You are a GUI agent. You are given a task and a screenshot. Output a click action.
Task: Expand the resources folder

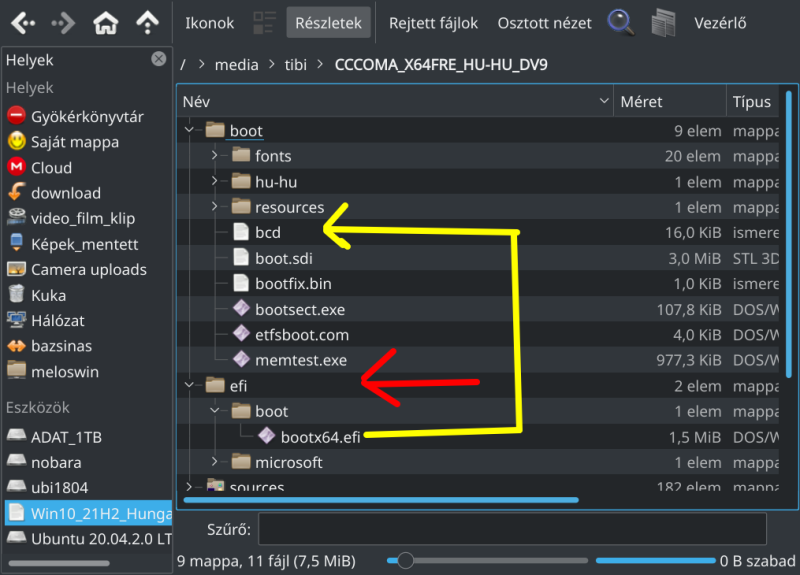click(x=214, y=207)
